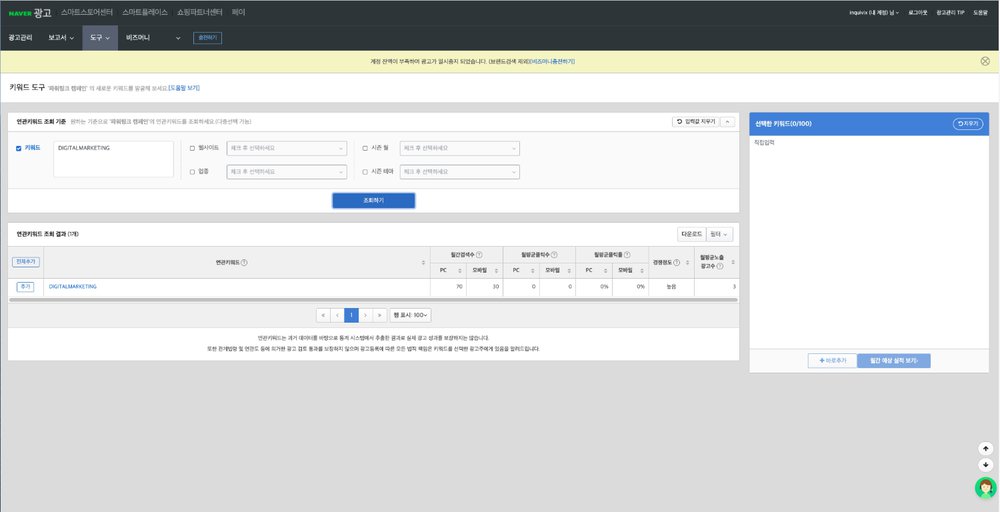
Task: Open the chatbot assistant avatar icon
Action: click(x=985, y=488)
